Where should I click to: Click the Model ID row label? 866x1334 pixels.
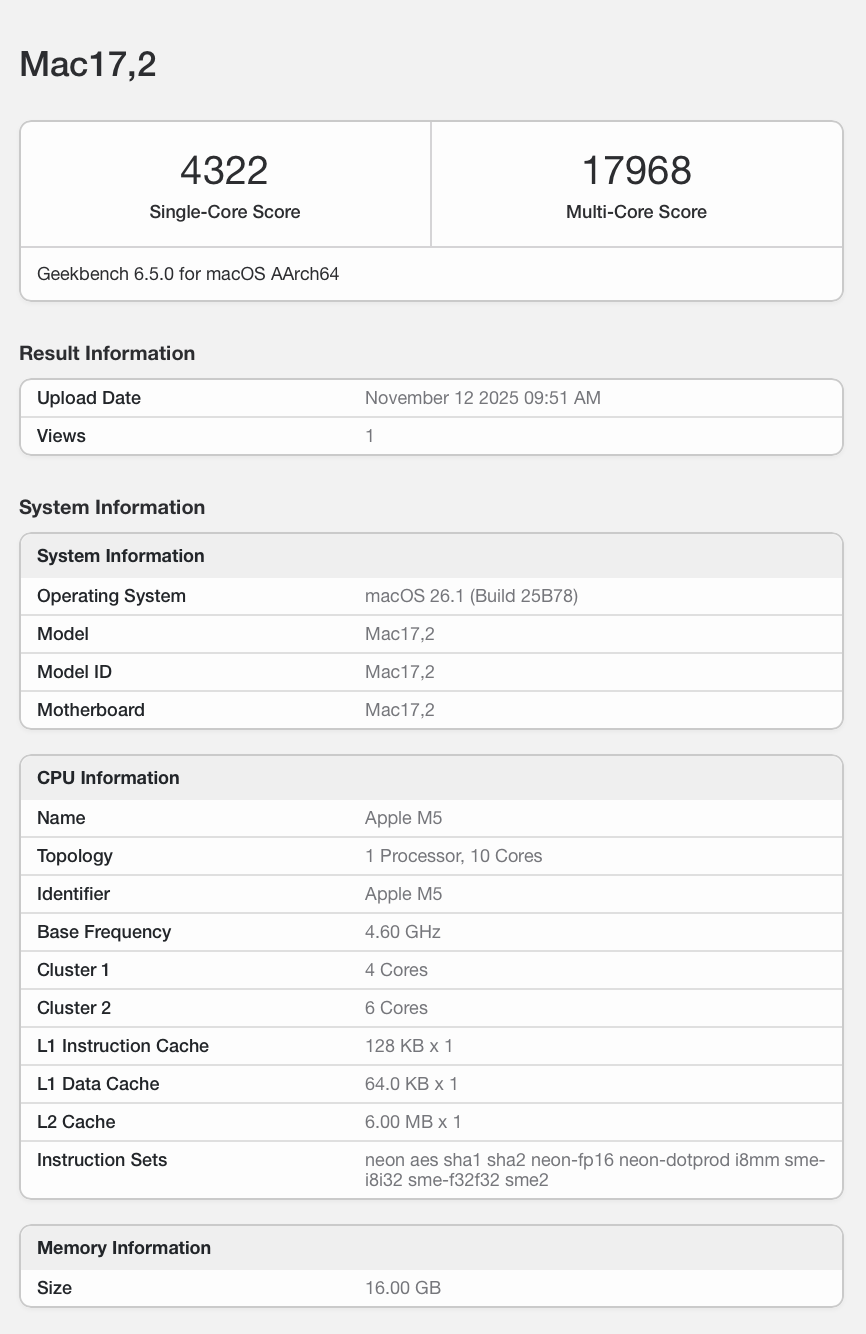tap(74, 672)
